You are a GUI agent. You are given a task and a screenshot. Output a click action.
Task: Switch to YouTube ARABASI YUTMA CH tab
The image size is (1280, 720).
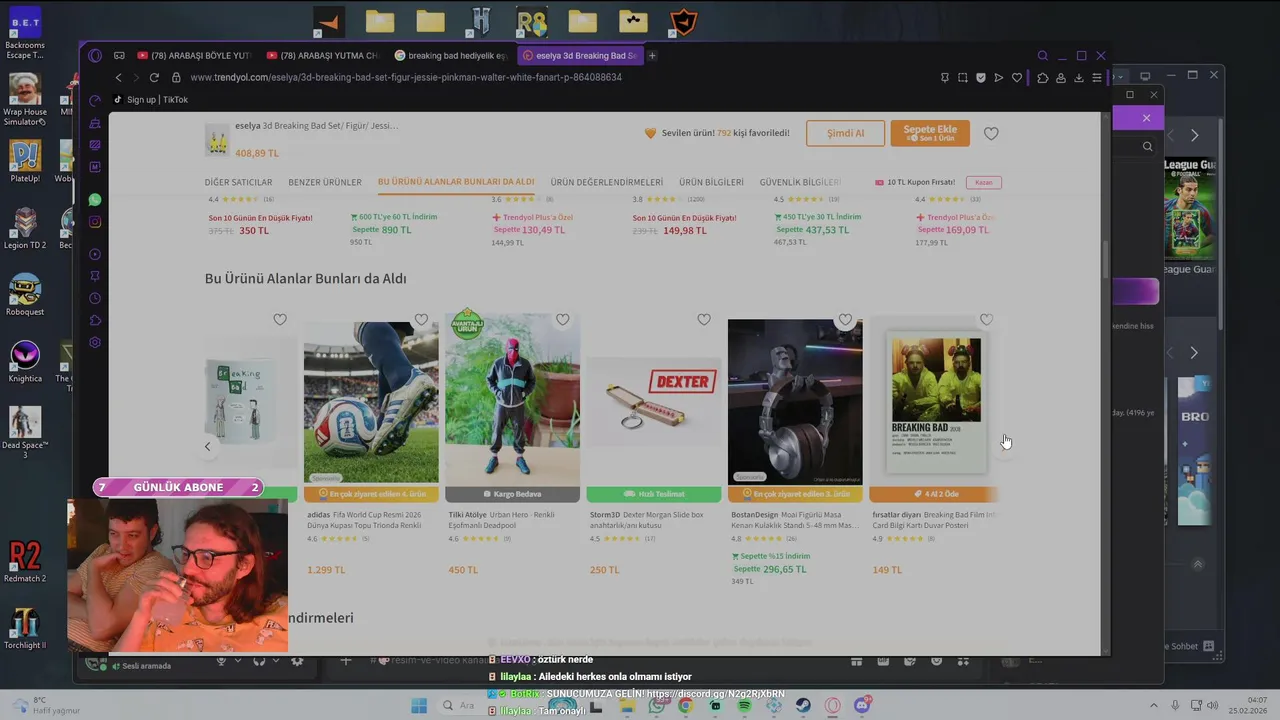(x=322, y=56)
